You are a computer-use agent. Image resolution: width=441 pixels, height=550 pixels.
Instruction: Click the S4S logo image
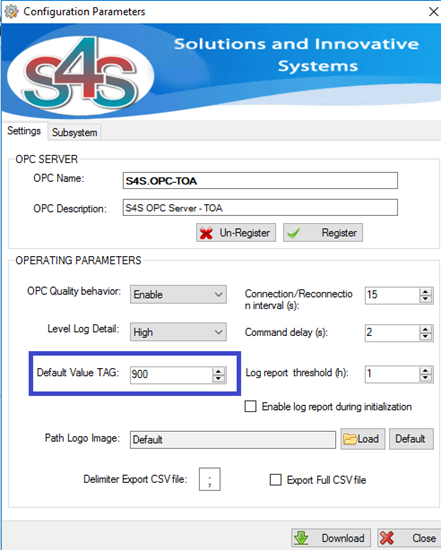(80, 74)
